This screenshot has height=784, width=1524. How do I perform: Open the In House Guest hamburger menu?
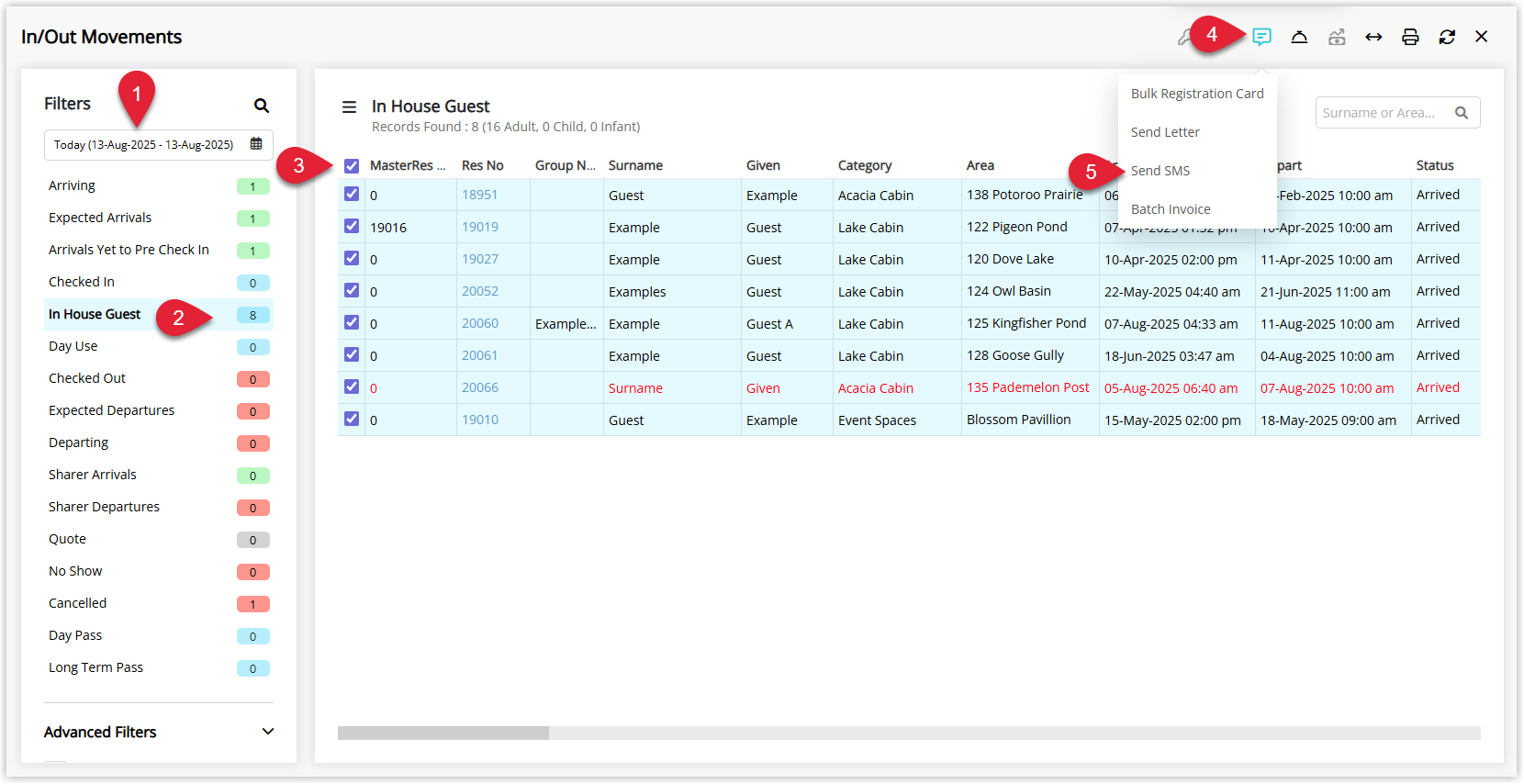(x=349, y=107)
